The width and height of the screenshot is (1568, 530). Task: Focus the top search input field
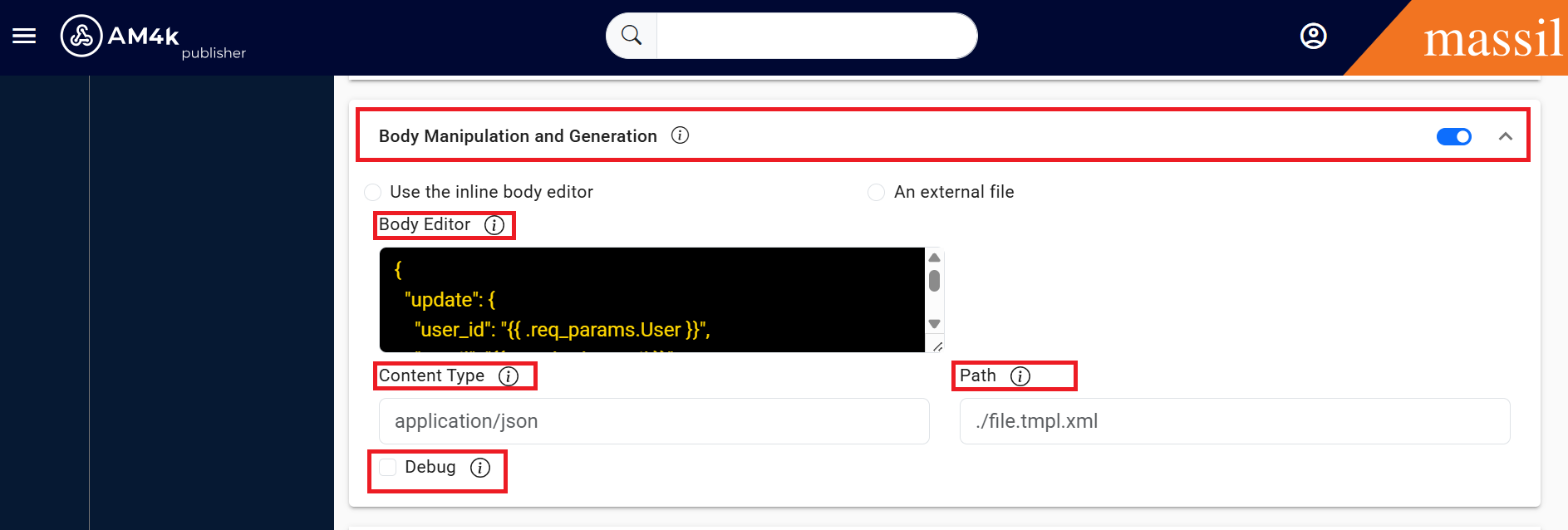[x=816, y=36]
